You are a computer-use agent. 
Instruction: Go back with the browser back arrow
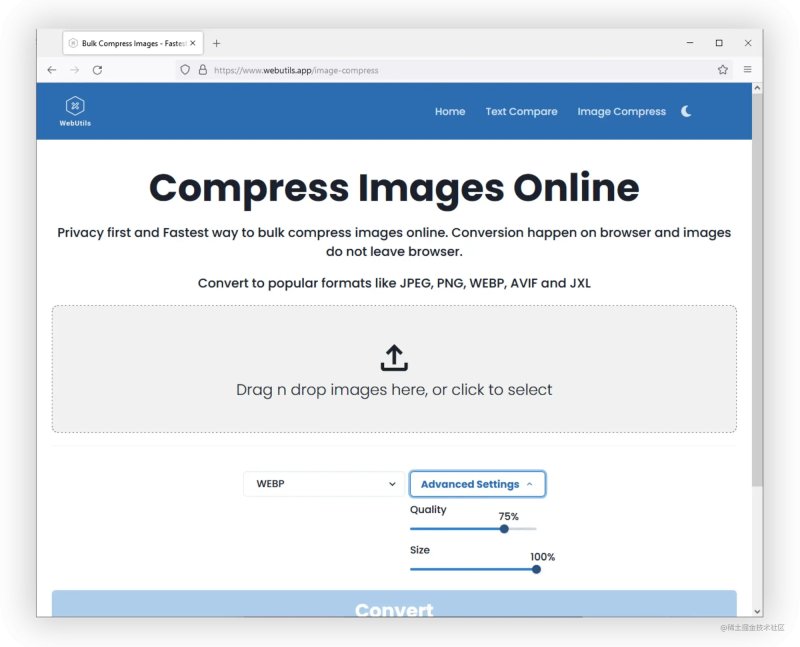click(52, 70)
